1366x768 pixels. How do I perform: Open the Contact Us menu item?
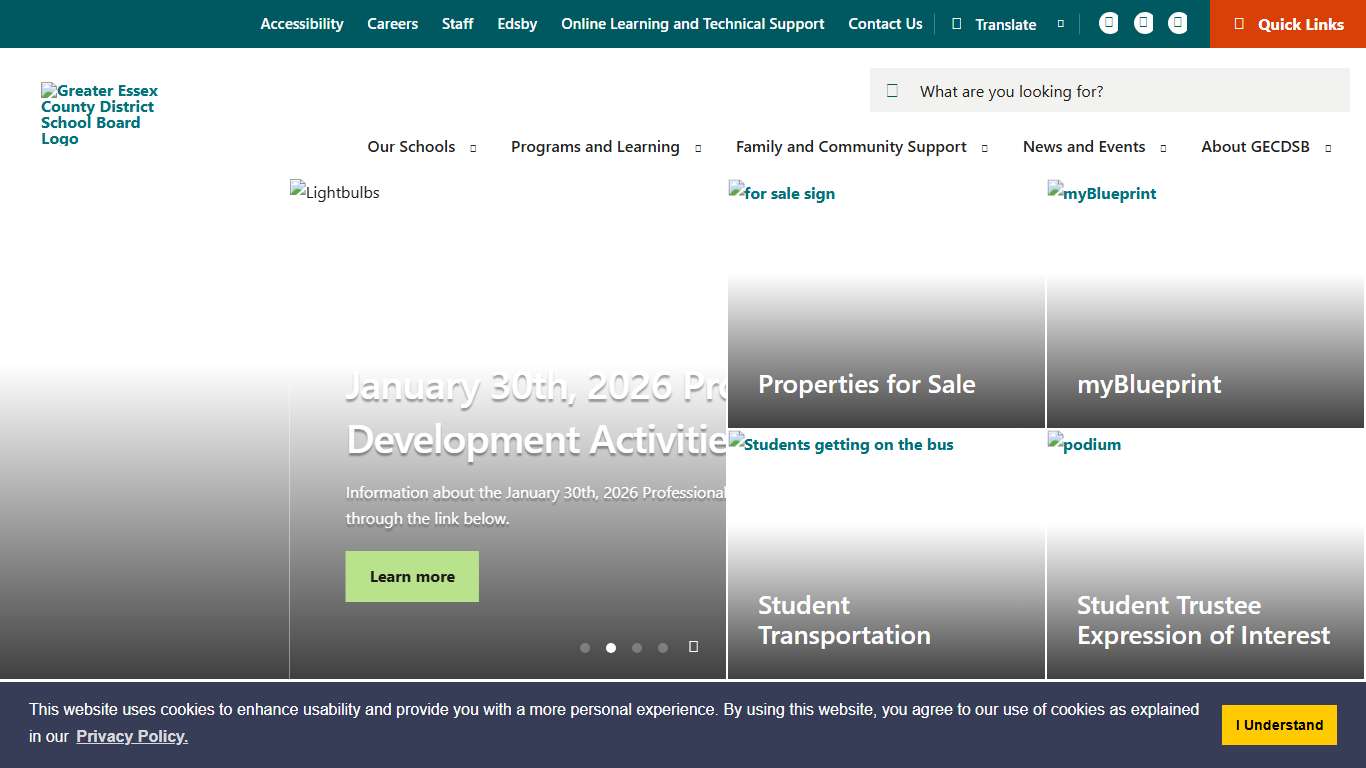885,23
